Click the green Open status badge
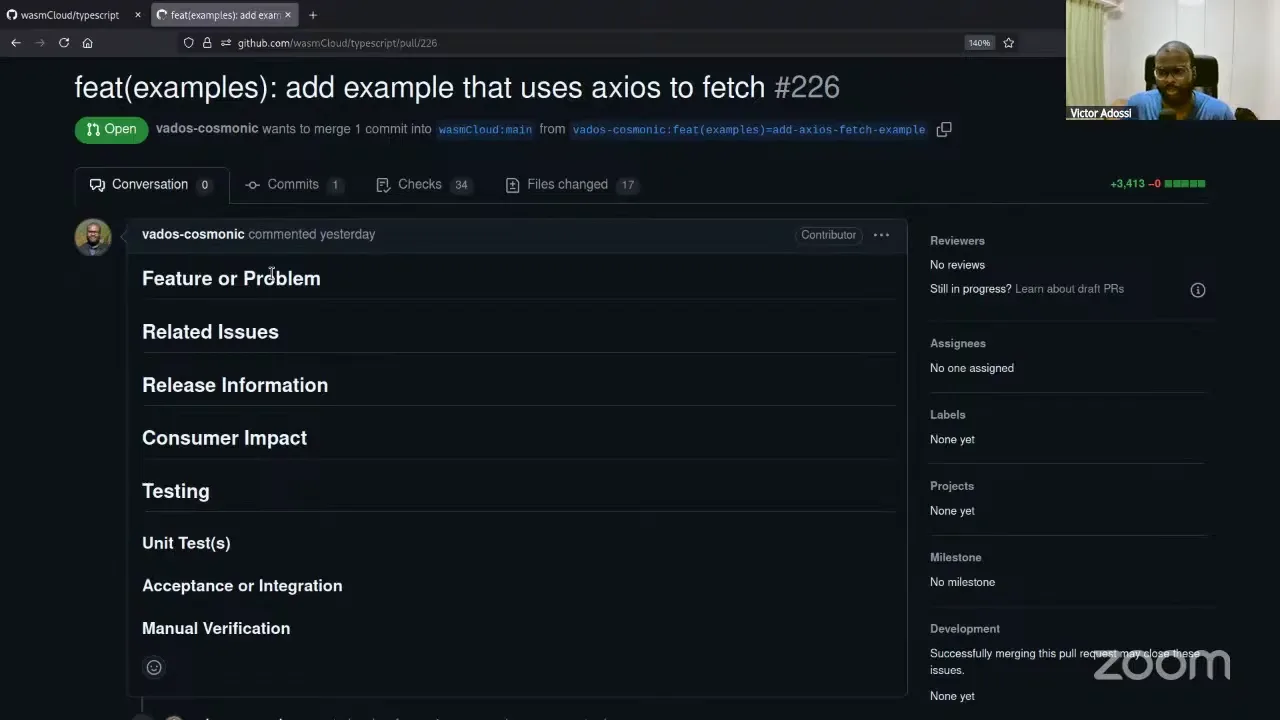 point(111,129)
